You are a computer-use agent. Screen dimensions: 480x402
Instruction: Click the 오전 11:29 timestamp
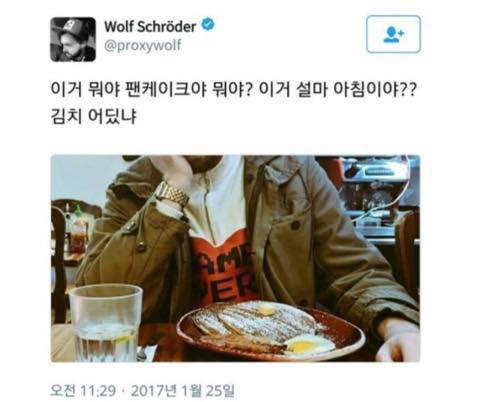click(x=83, y=391)
